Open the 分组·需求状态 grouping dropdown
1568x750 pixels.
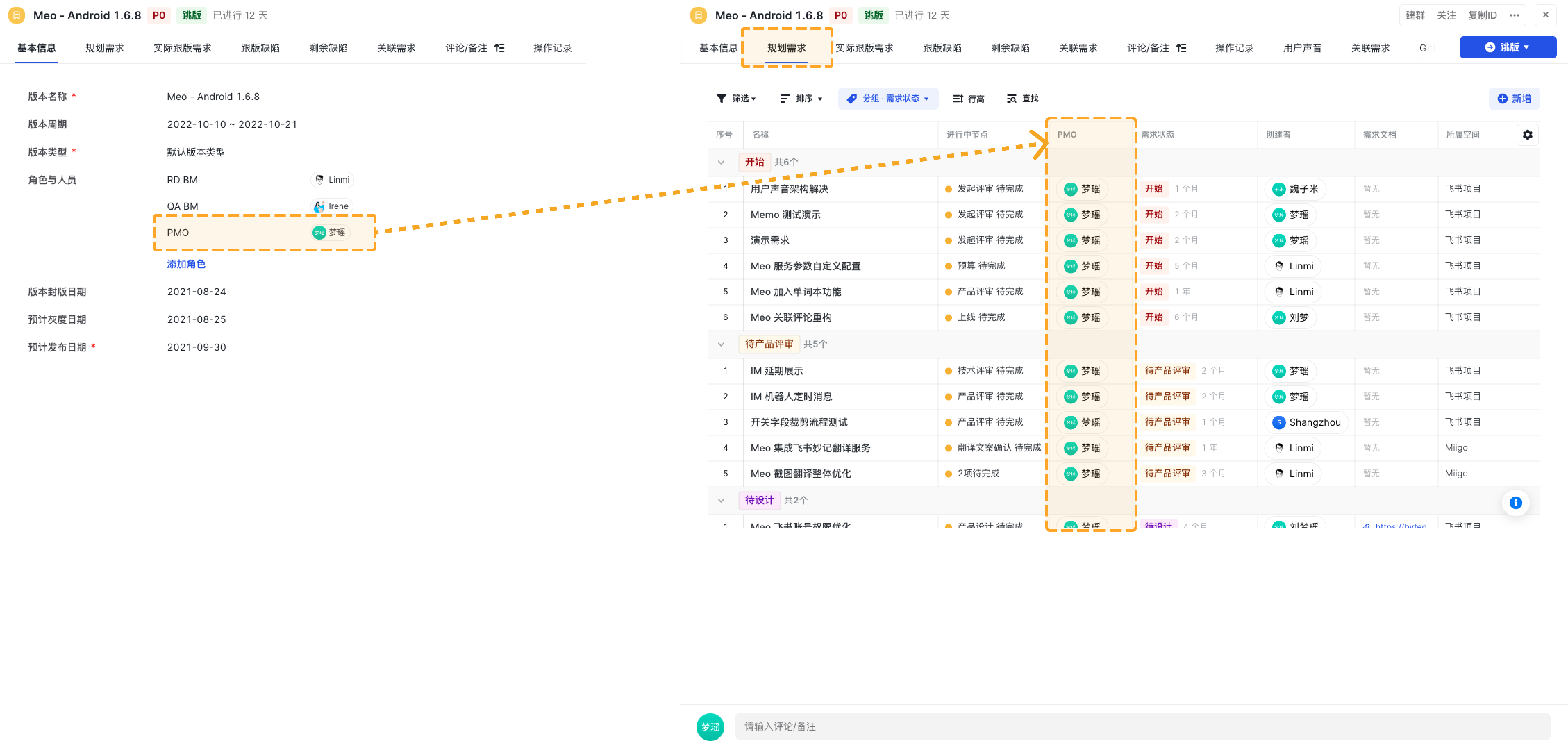pyautogui.click(x=887, y=99)
